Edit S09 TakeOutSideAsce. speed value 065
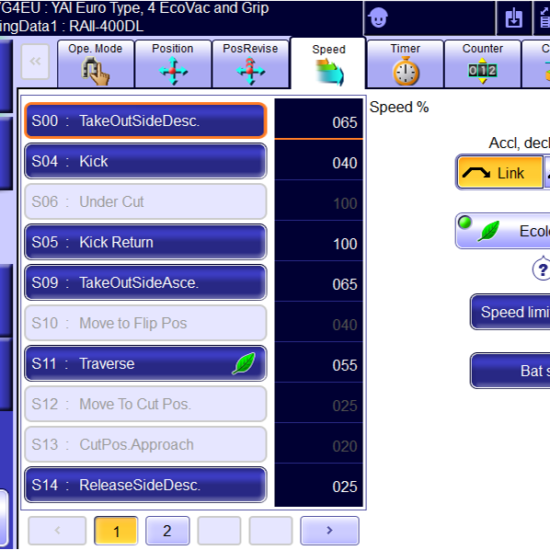 coord(318,281)
